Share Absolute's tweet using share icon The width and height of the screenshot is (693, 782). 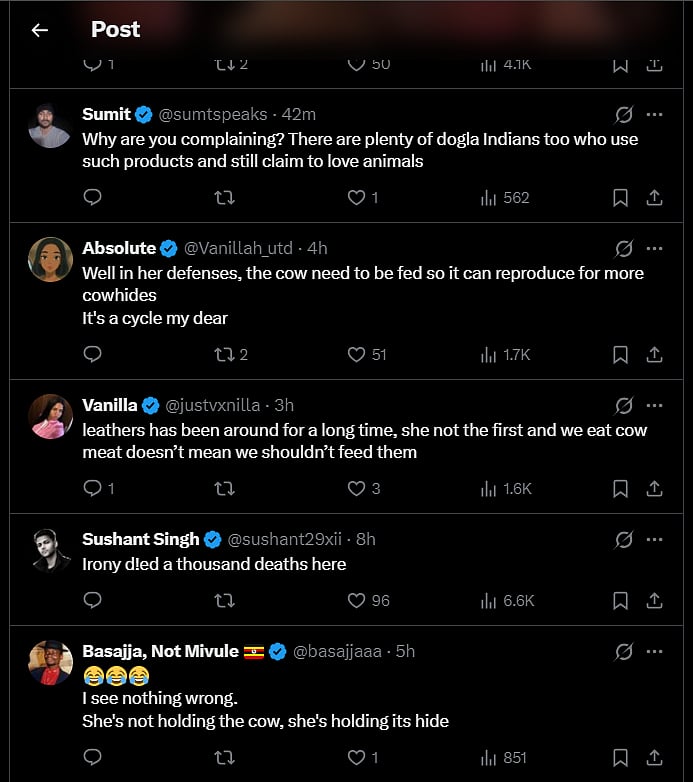click(655, 354)
